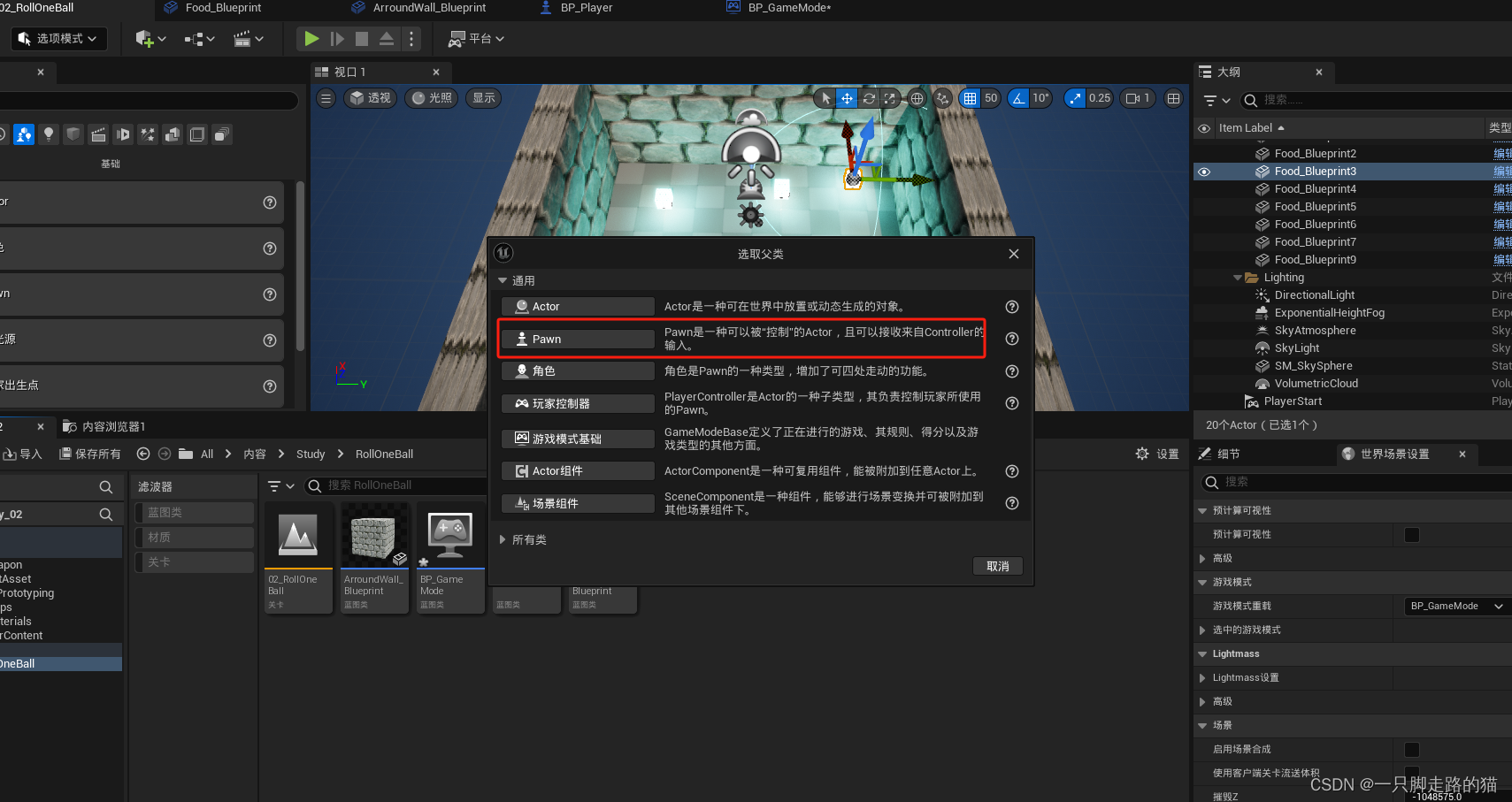The width and height of the screenshot is (1512, 802).
Task: Collapse the Lighting folder in the Outliner
Action: (x=1236, y=277)
